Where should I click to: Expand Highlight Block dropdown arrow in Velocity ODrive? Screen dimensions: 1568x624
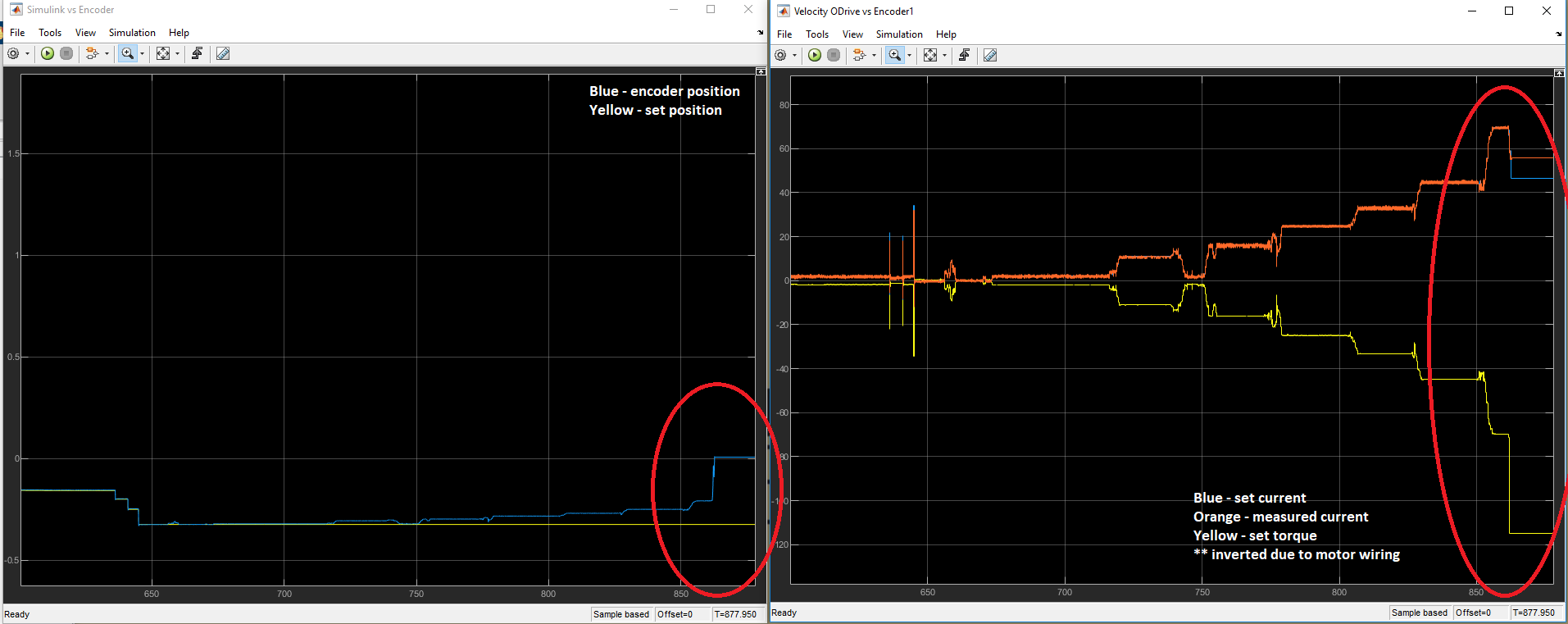tap(874, 56)
